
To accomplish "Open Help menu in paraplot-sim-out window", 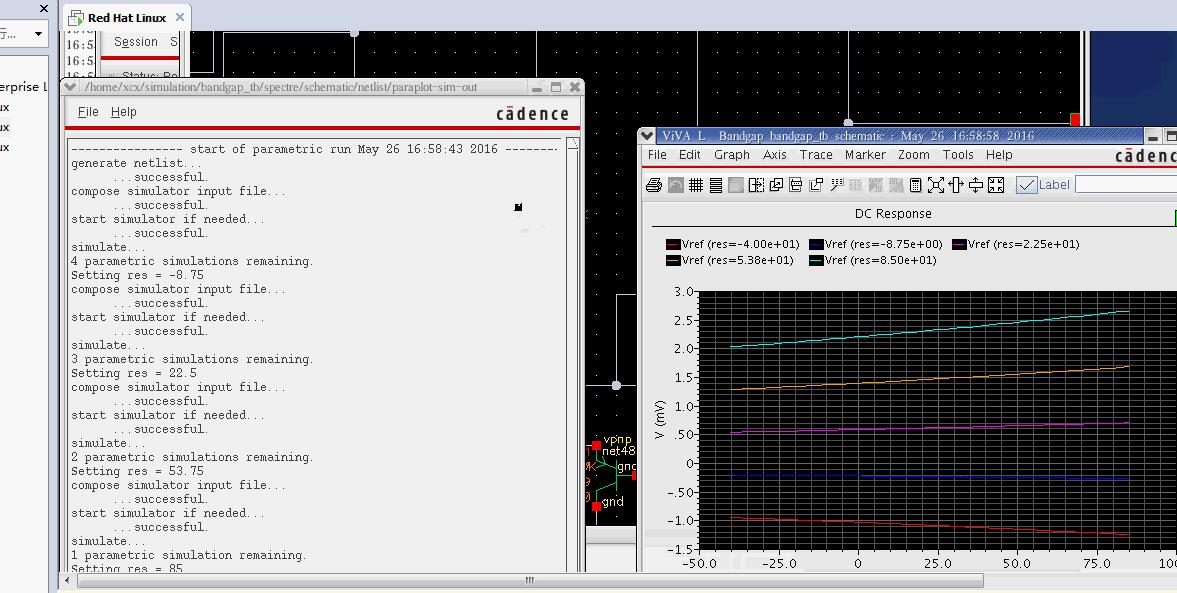I will click(x=124, y=112).
